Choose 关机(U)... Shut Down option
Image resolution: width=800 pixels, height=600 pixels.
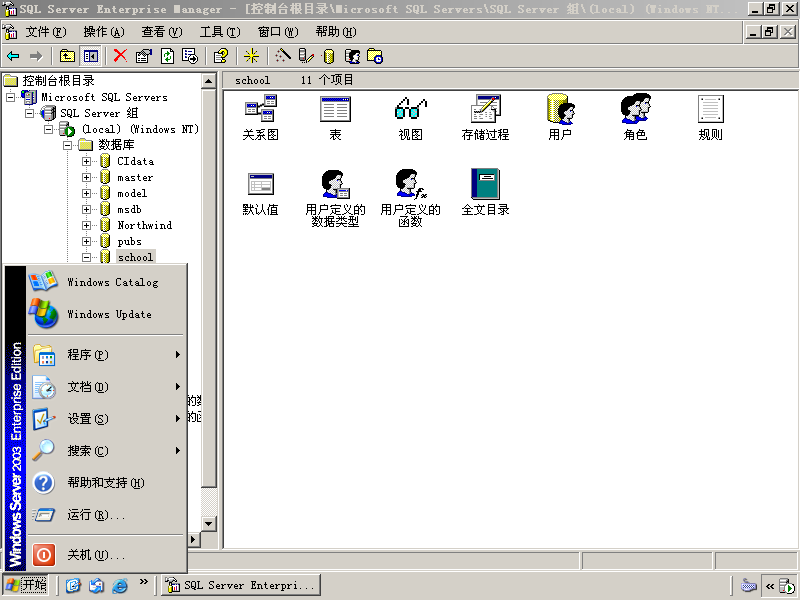point(107,555)
